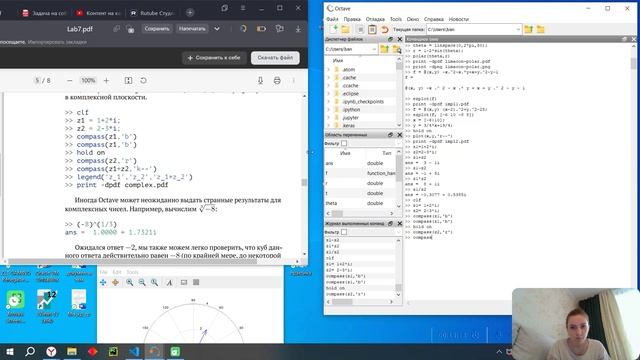Open the Новости menu in Octave

[458, 19]
